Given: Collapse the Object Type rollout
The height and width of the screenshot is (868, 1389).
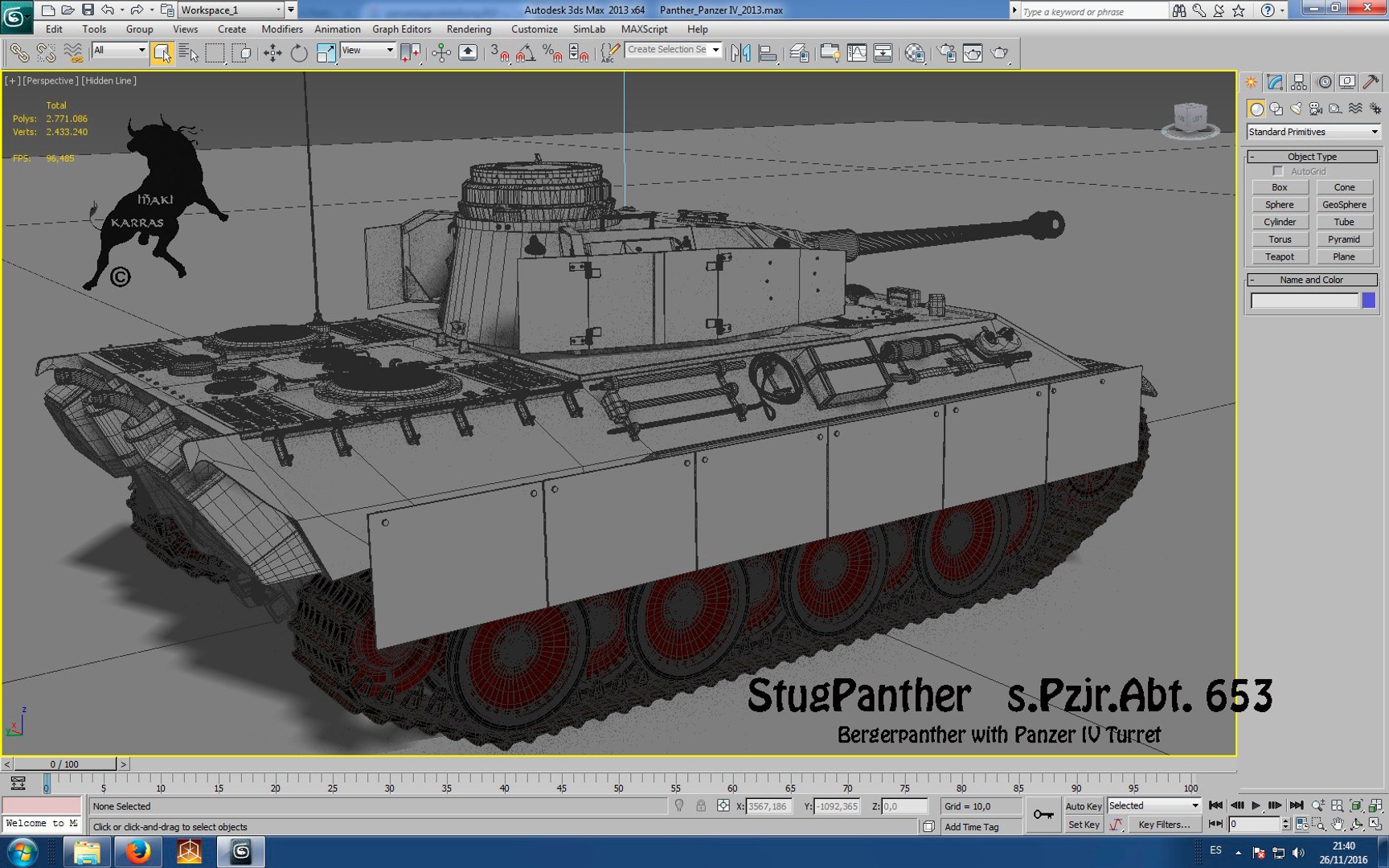Looking at the screenshot, I should click(x=1312, y=157).
